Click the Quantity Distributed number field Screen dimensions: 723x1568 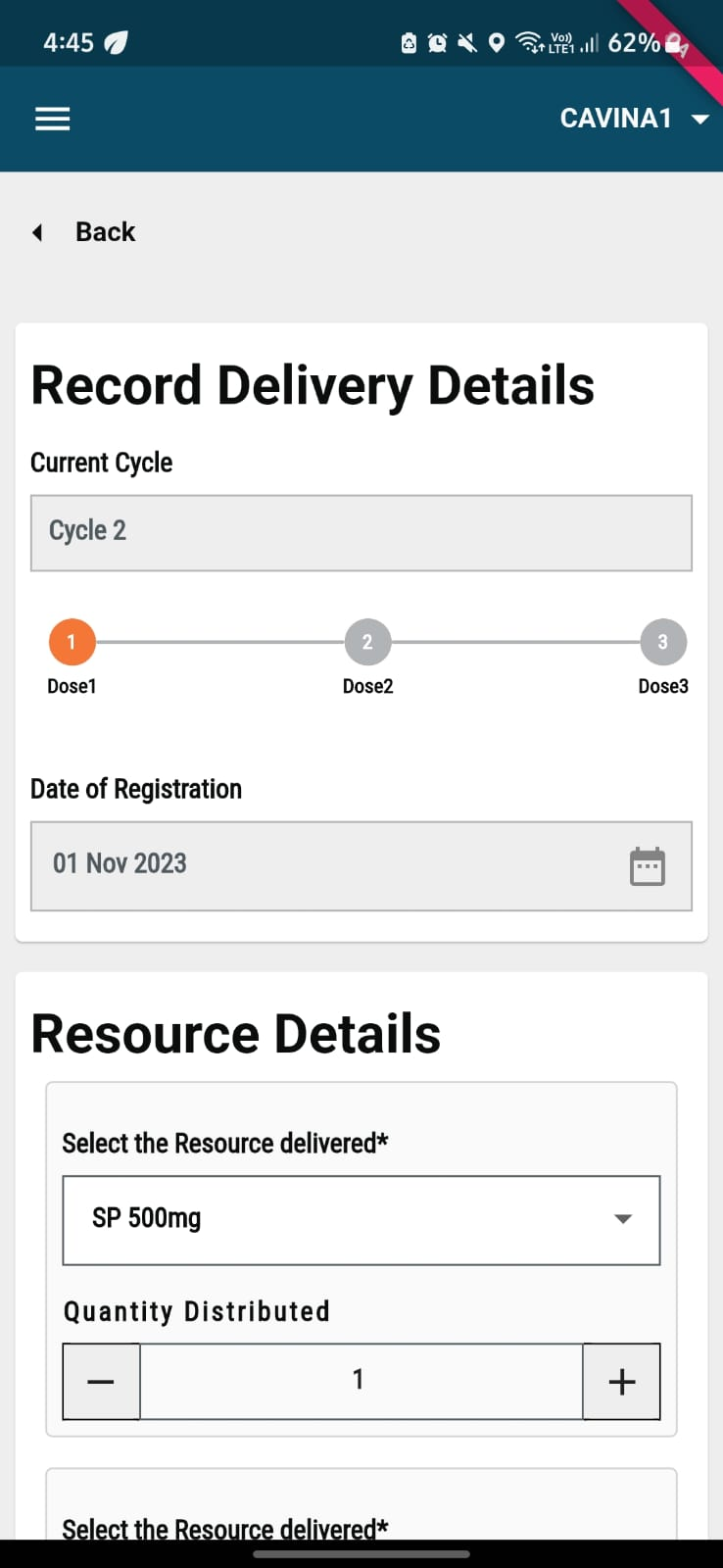pyautogui.click(x=361, y=1380)
